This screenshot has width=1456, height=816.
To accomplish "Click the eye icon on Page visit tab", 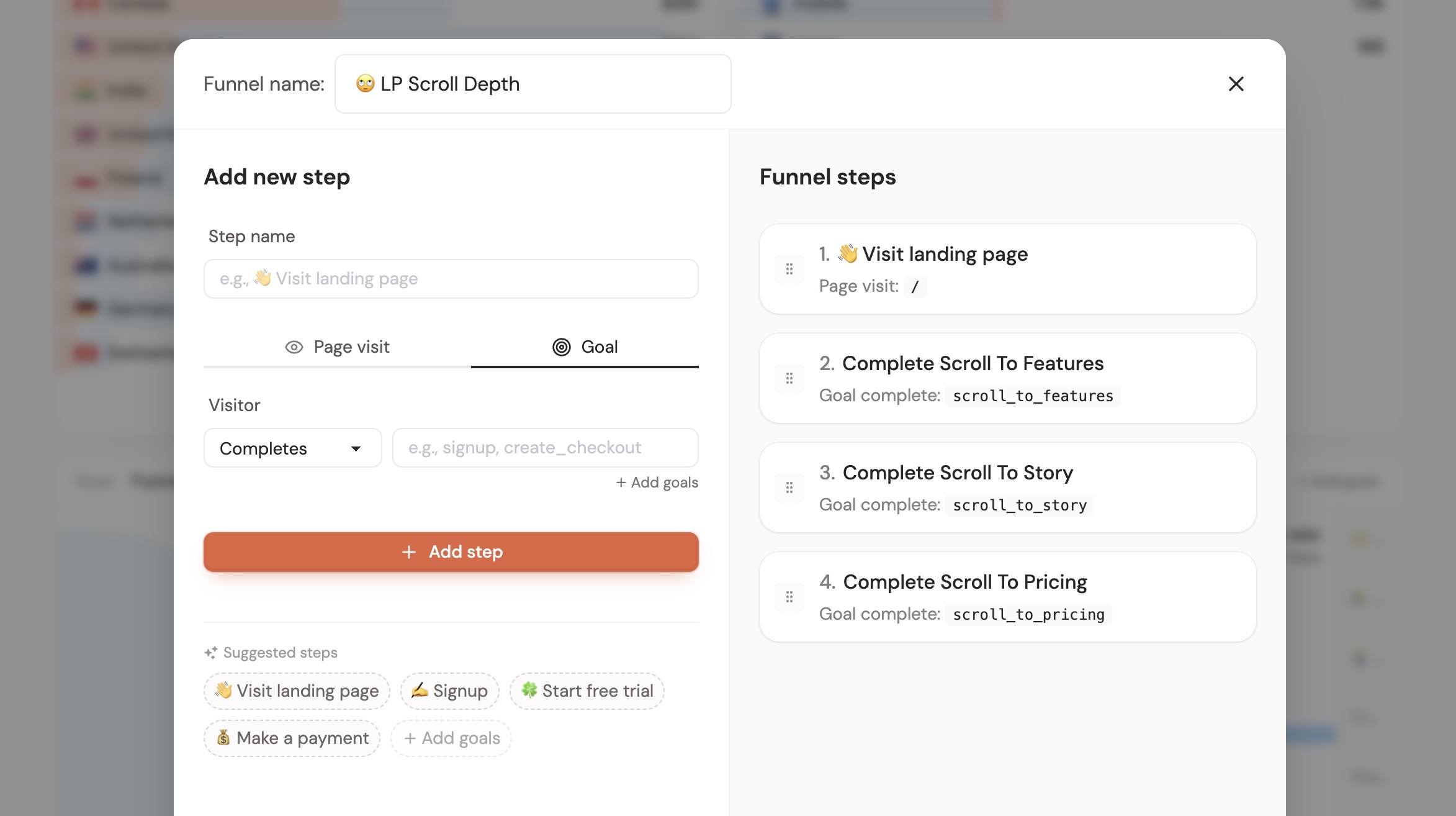I will (294, 347).
